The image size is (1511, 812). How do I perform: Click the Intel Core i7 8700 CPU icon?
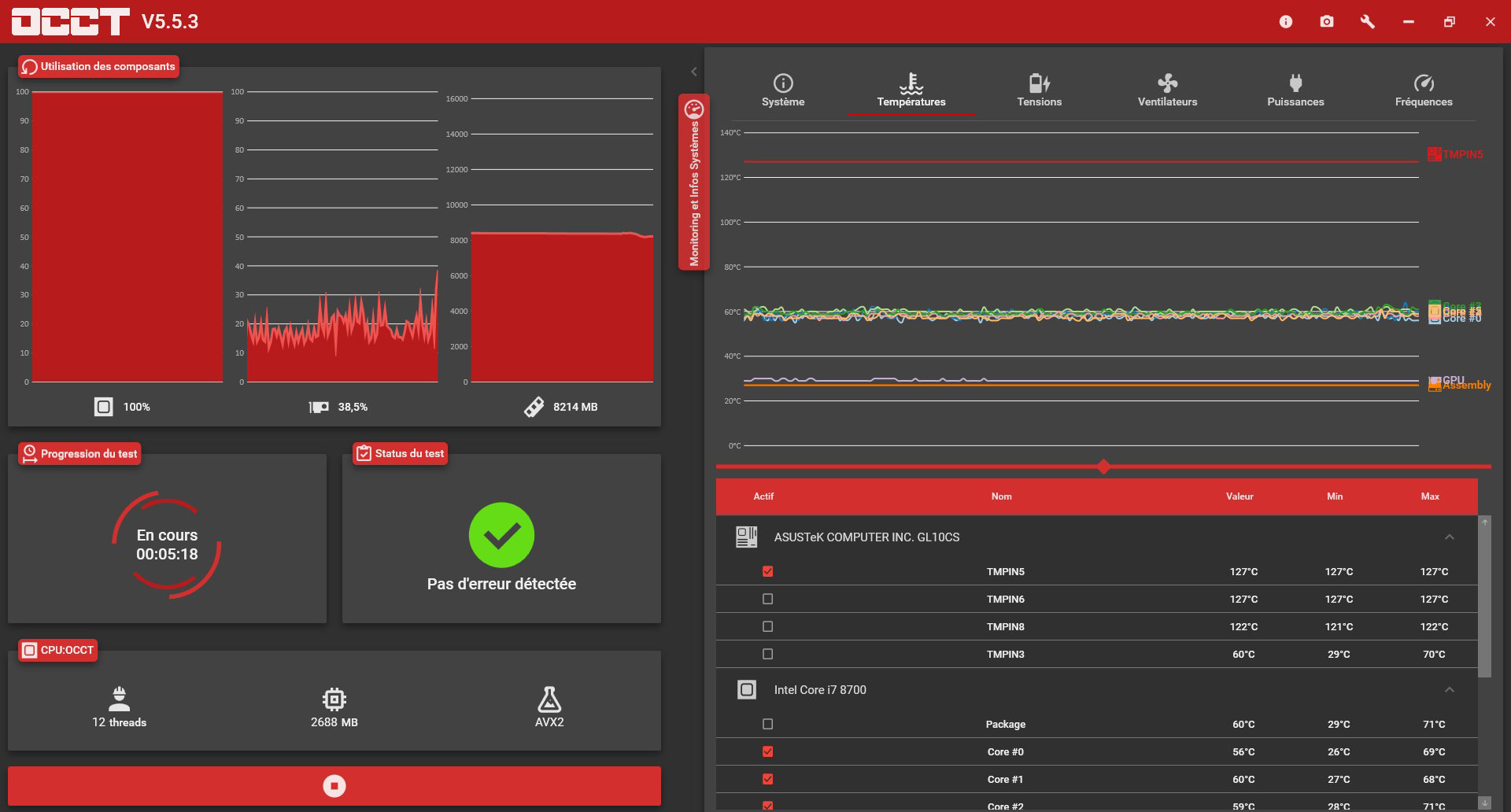point(746,690)
